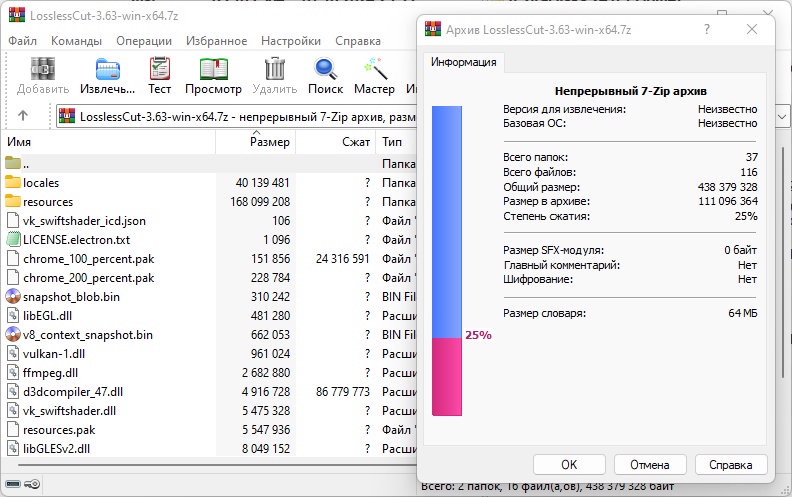The image size is (792, 497).
Task: Click size value 8 049 152
Action: tap(266, 449)
